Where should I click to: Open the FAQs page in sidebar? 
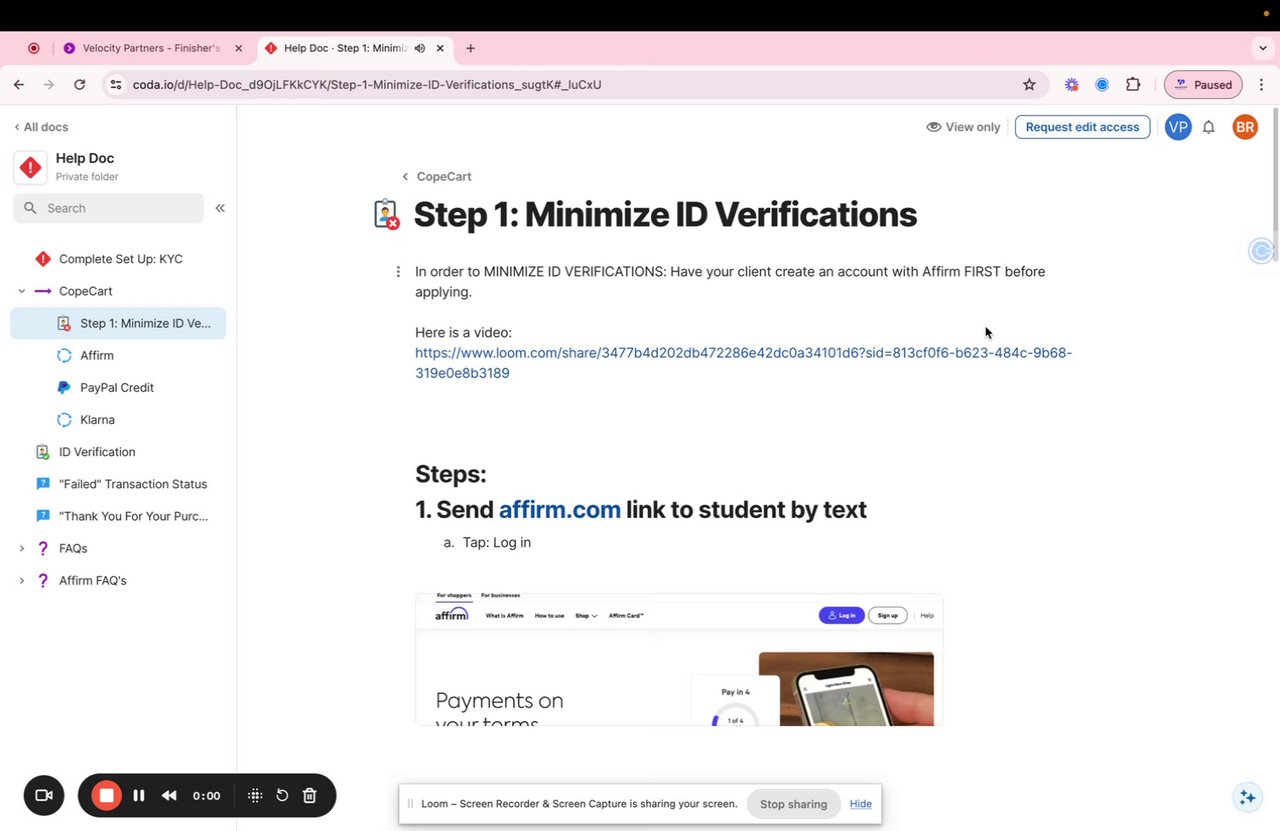(x=73, y=548)
